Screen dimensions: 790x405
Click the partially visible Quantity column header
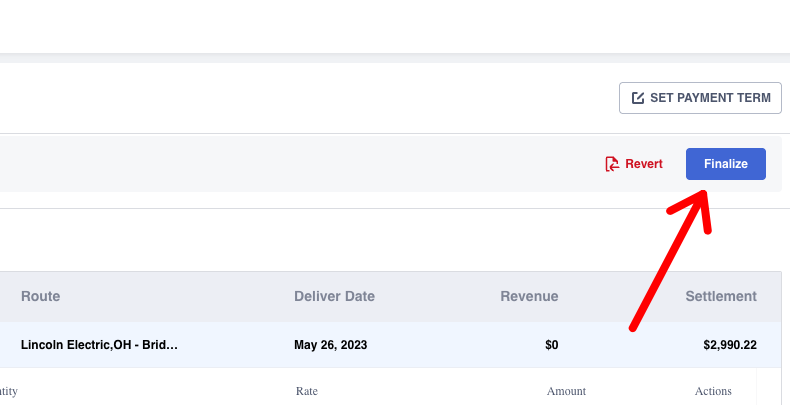[9, 391]
